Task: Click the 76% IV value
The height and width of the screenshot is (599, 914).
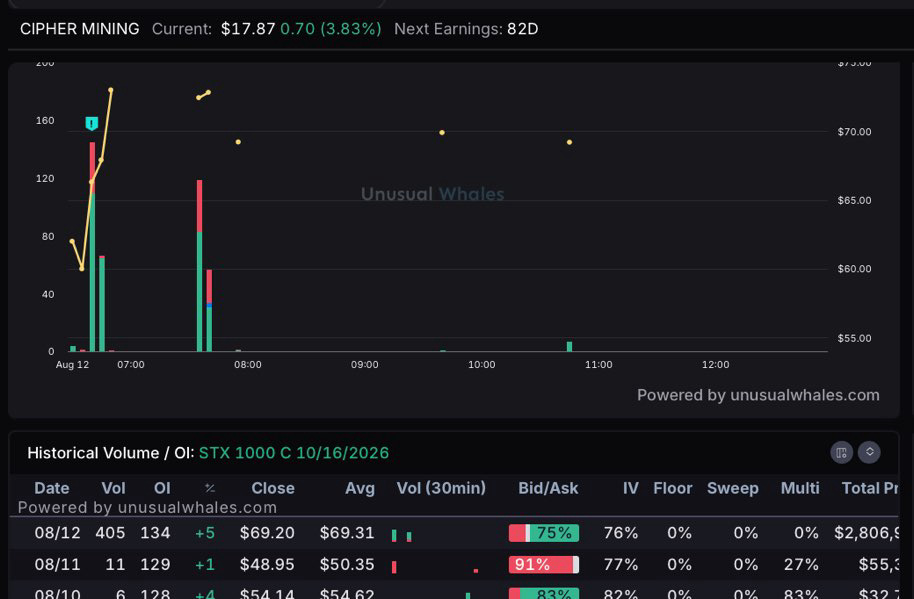Action: 621,533
